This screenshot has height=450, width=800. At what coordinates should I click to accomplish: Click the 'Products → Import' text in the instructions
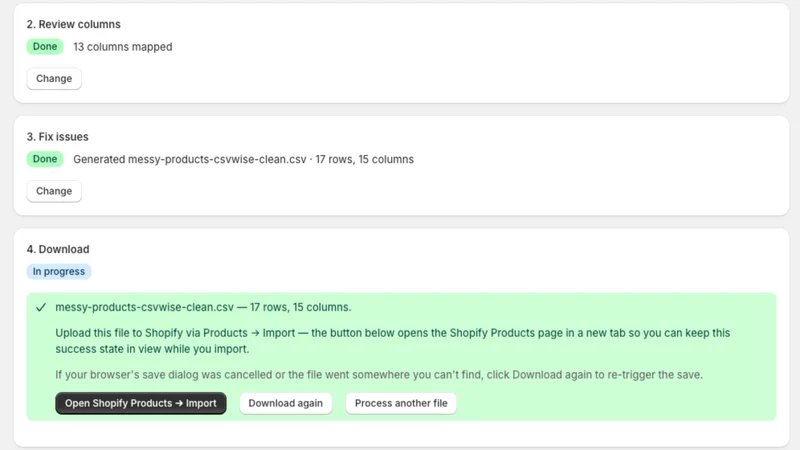pos(249,333)
